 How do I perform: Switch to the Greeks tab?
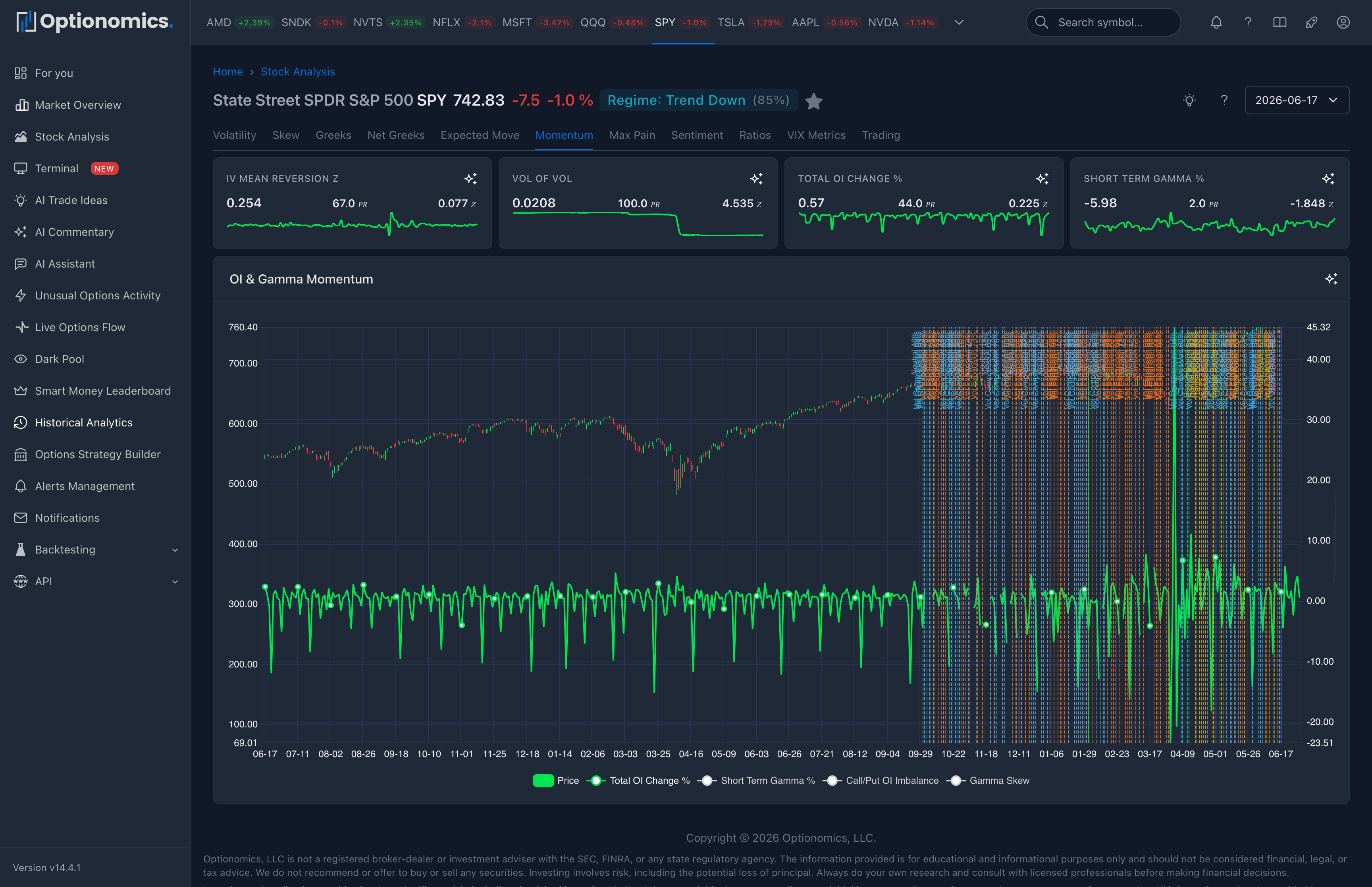click(333, 135)
